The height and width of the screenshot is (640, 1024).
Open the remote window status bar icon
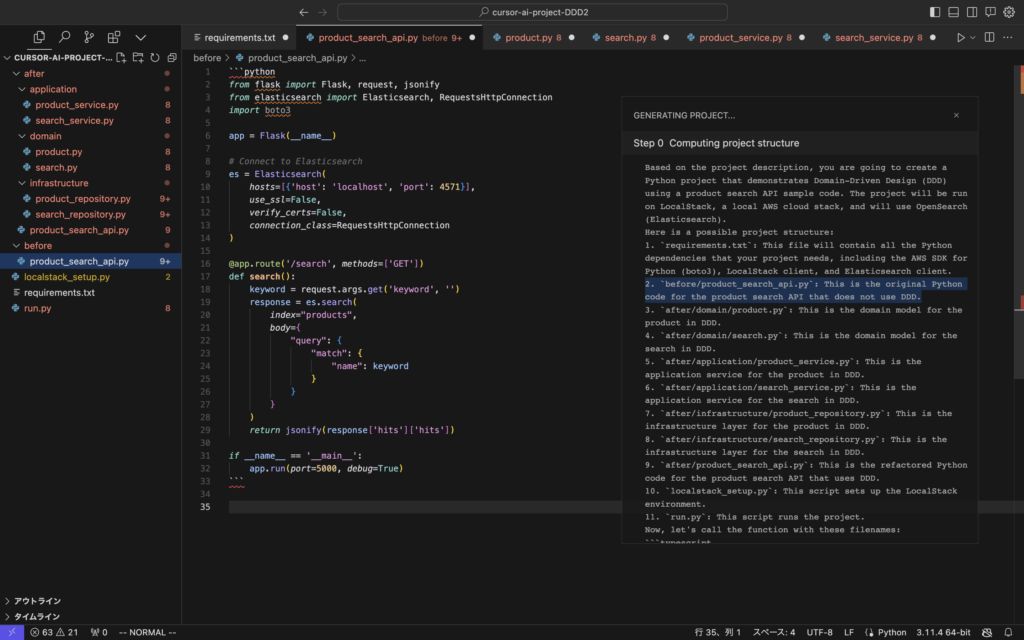tap(12, 632)
